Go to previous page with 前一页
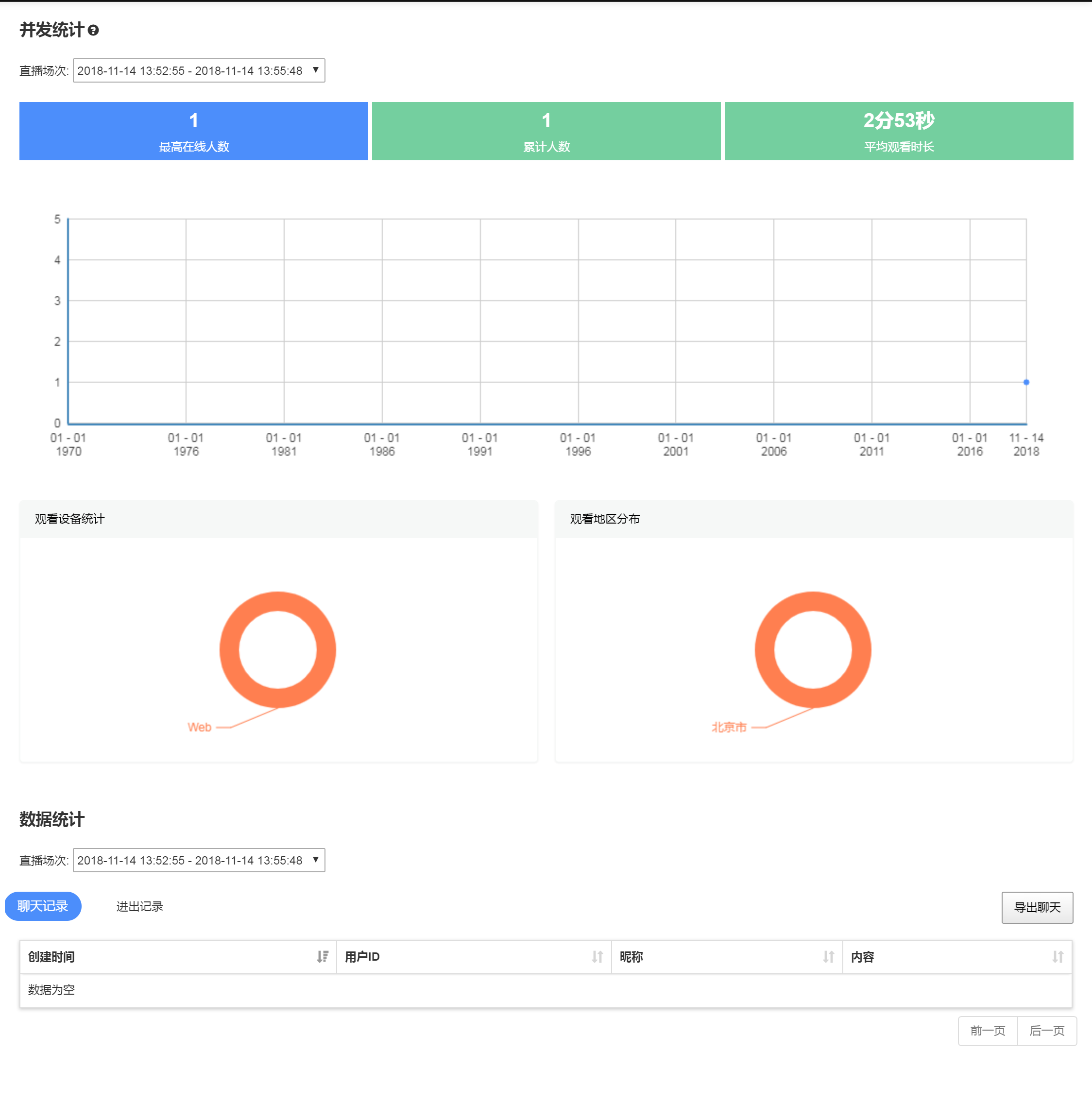This screenshot has height=1119, width=1092. coord(987,1031)
